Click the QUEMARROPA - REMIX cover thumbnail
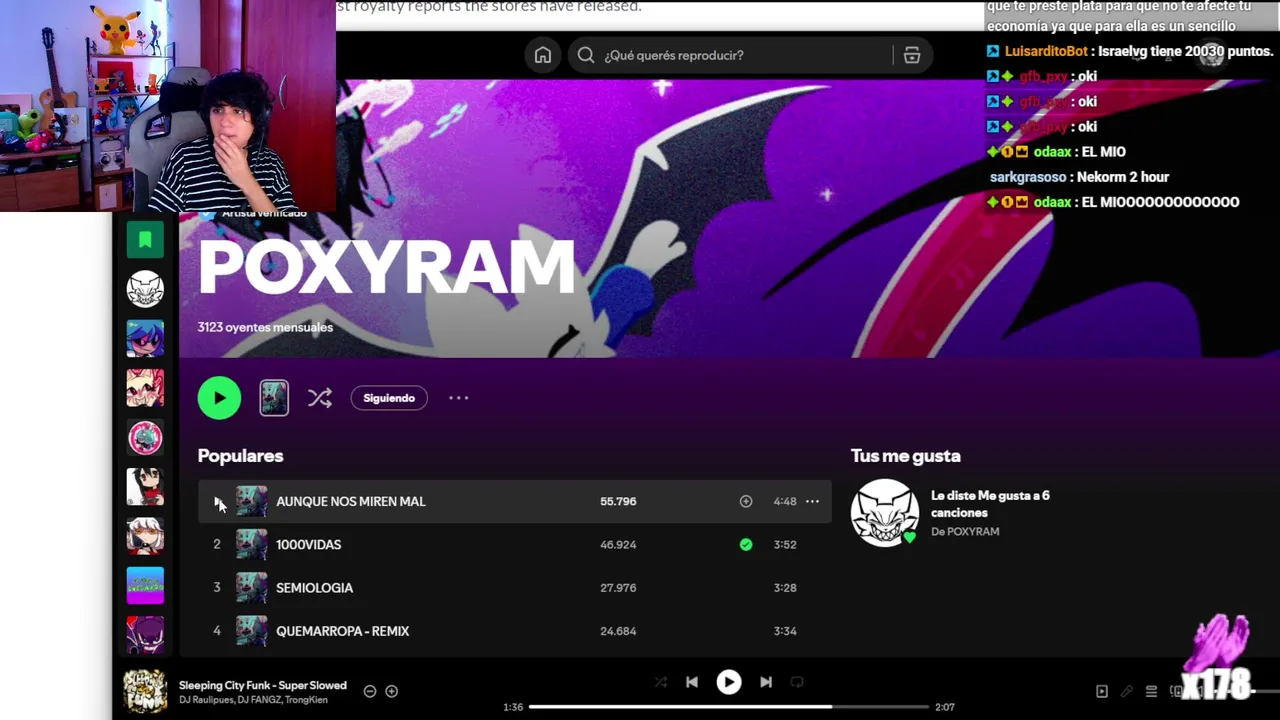This screenshot has height=720, width=1280. pos(251,631)
